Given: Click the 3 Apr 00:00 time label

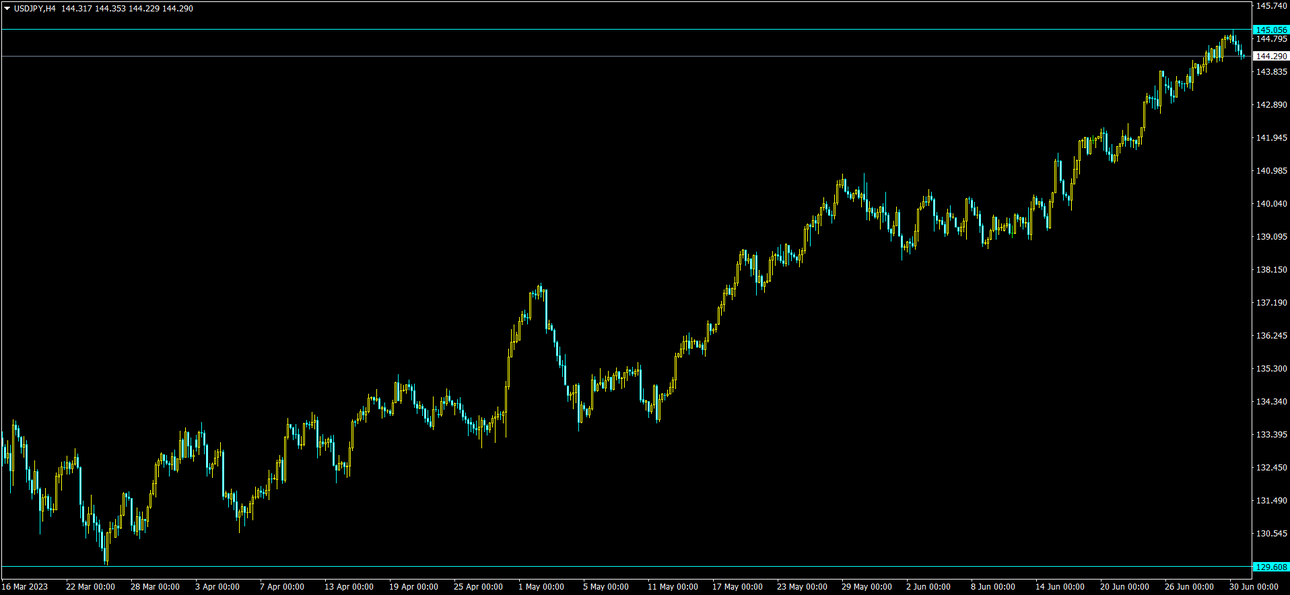Looking at the screenshot, I should pos(217,587).
